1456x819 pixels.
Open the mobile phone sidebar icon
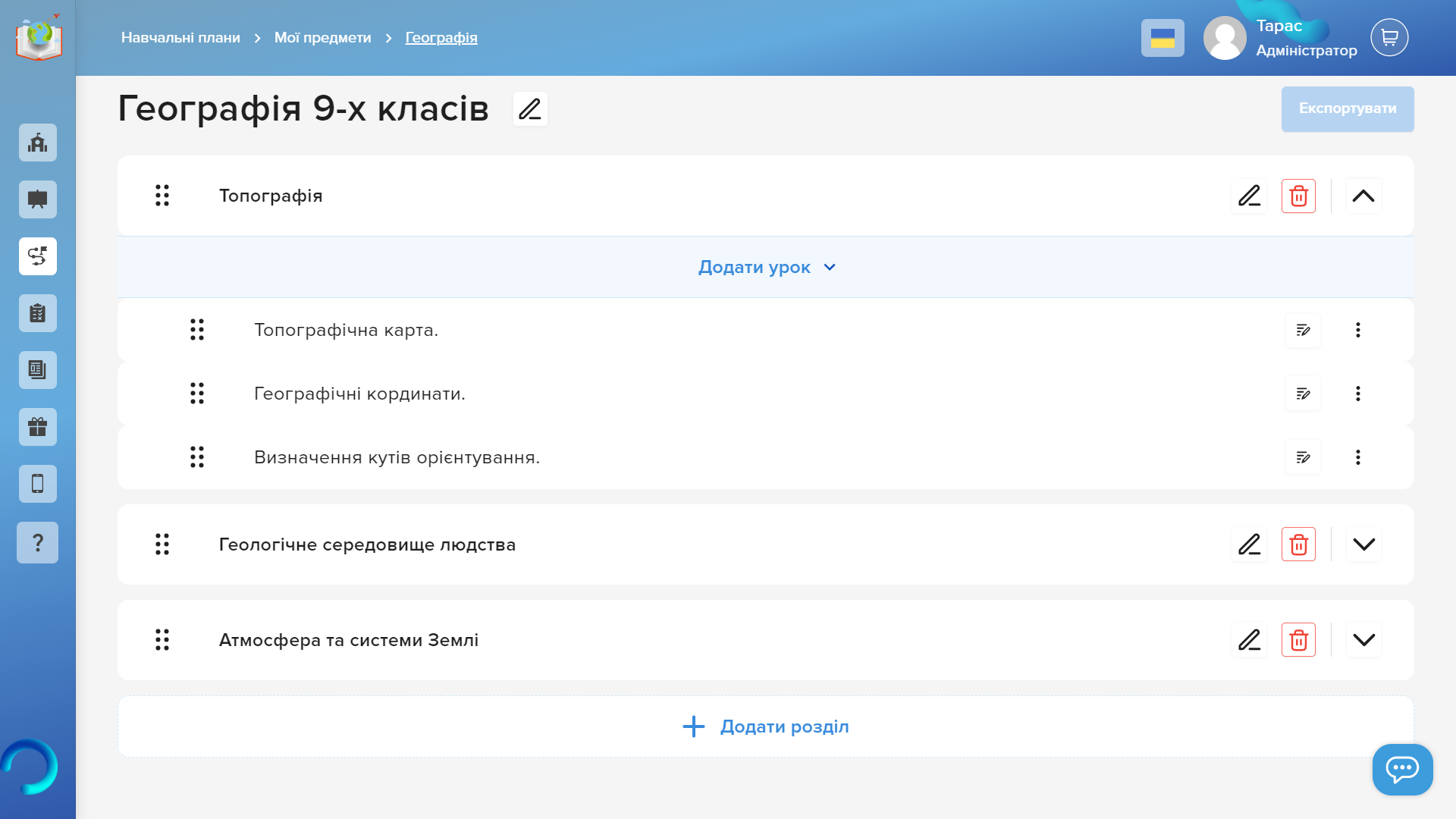click(38, 484)
